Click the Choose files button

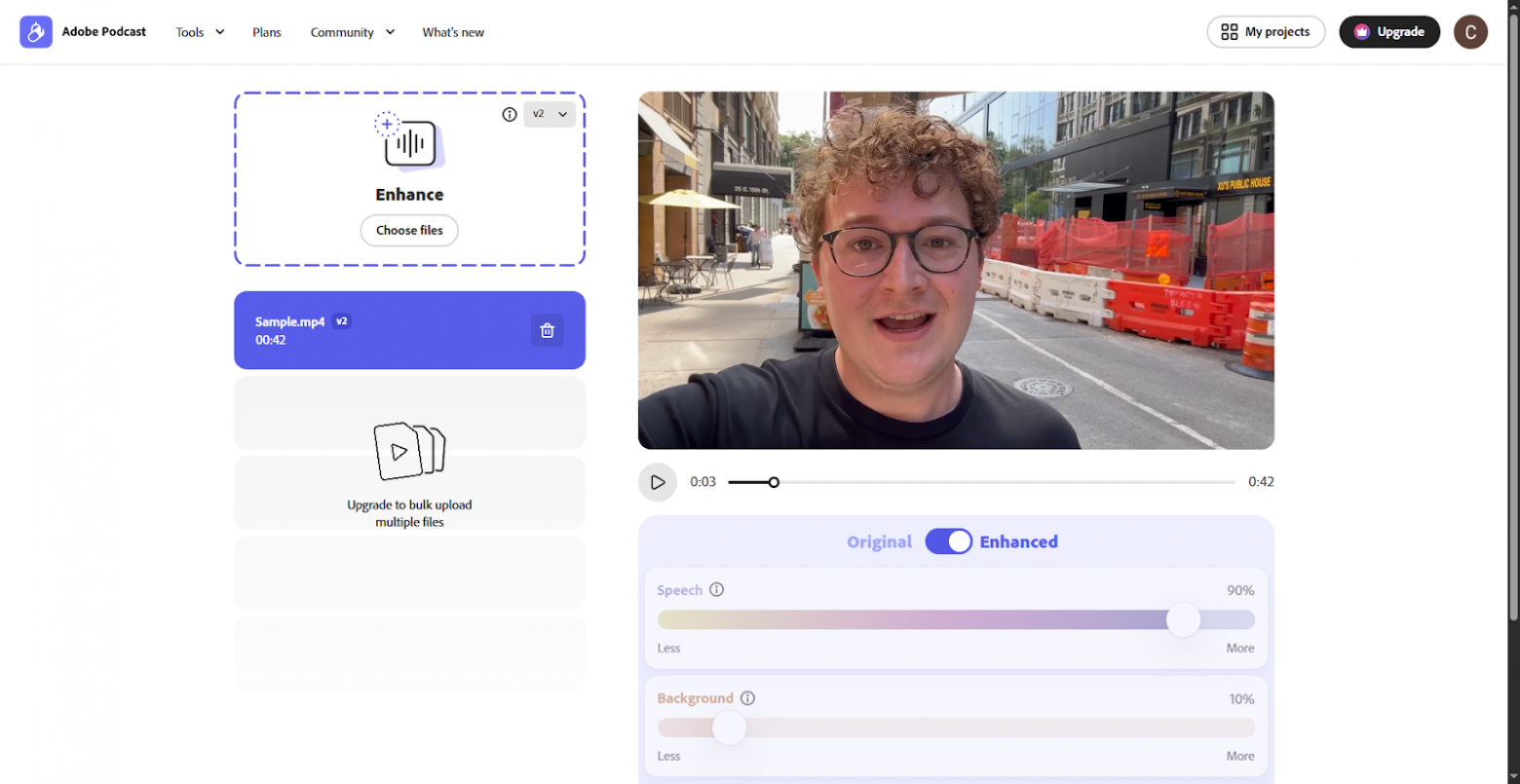(x=409, y=231)
